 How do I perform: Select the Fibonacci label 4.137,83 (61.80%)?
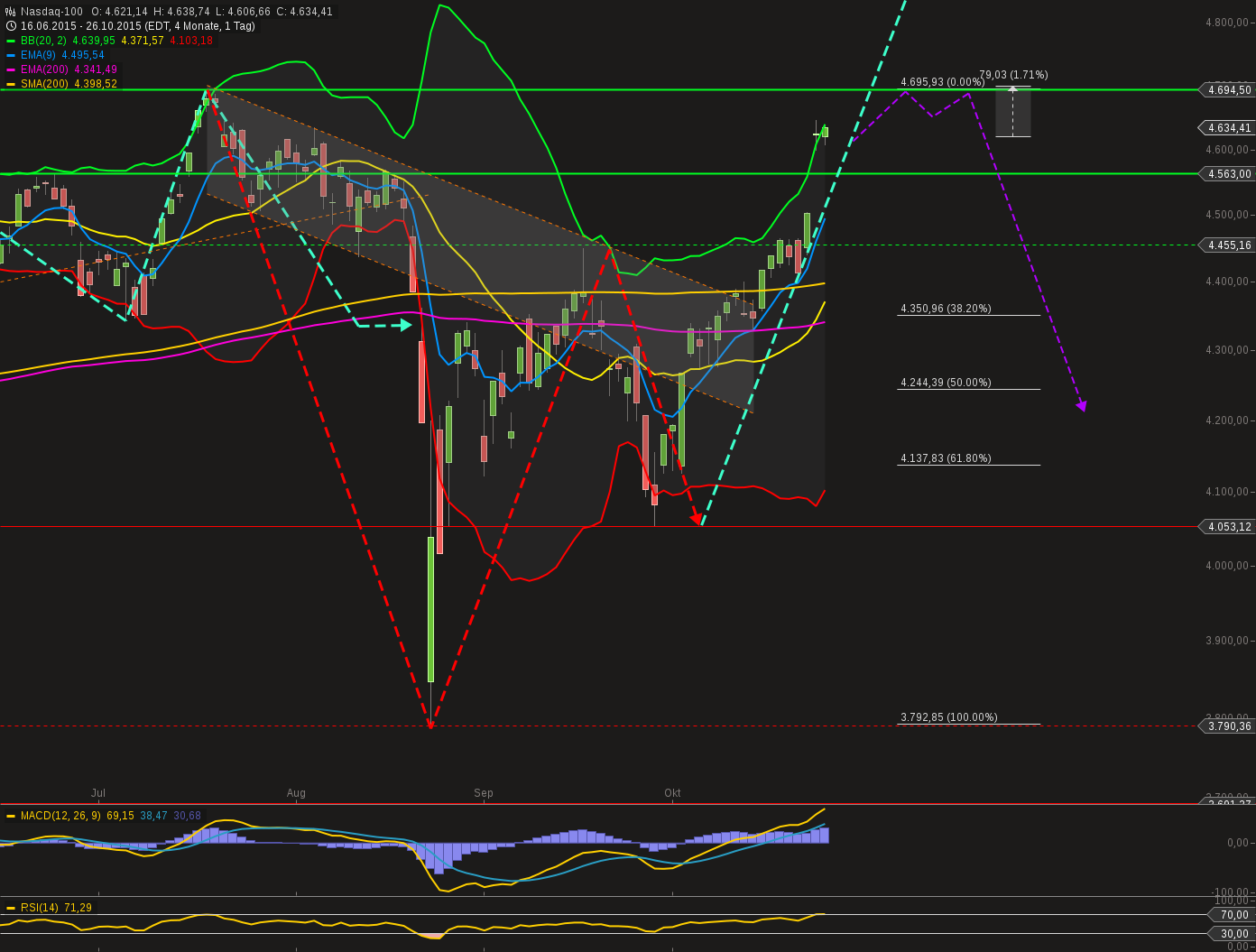(x=946, y=458)
